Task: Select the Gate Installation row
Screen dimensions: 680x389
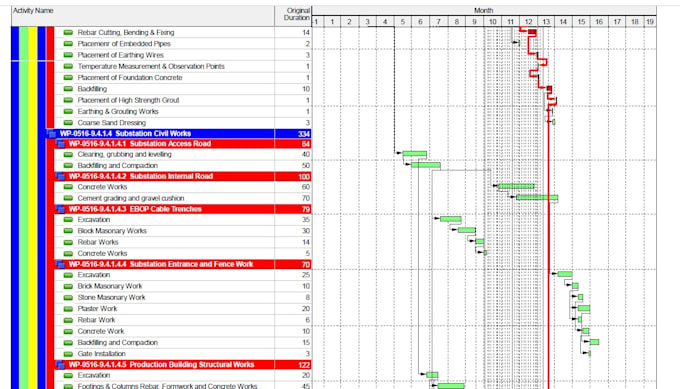Action: [x=183, y=354]
